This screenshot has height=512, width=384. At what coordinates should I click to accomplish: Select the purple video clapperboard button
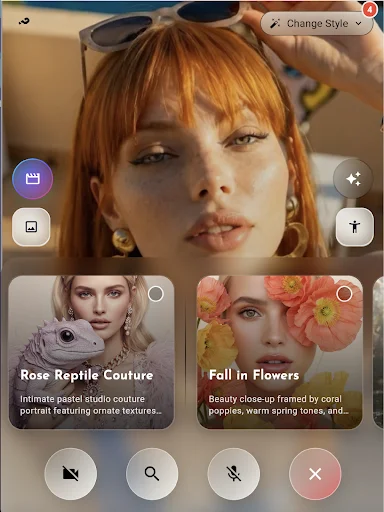(33, 179)
